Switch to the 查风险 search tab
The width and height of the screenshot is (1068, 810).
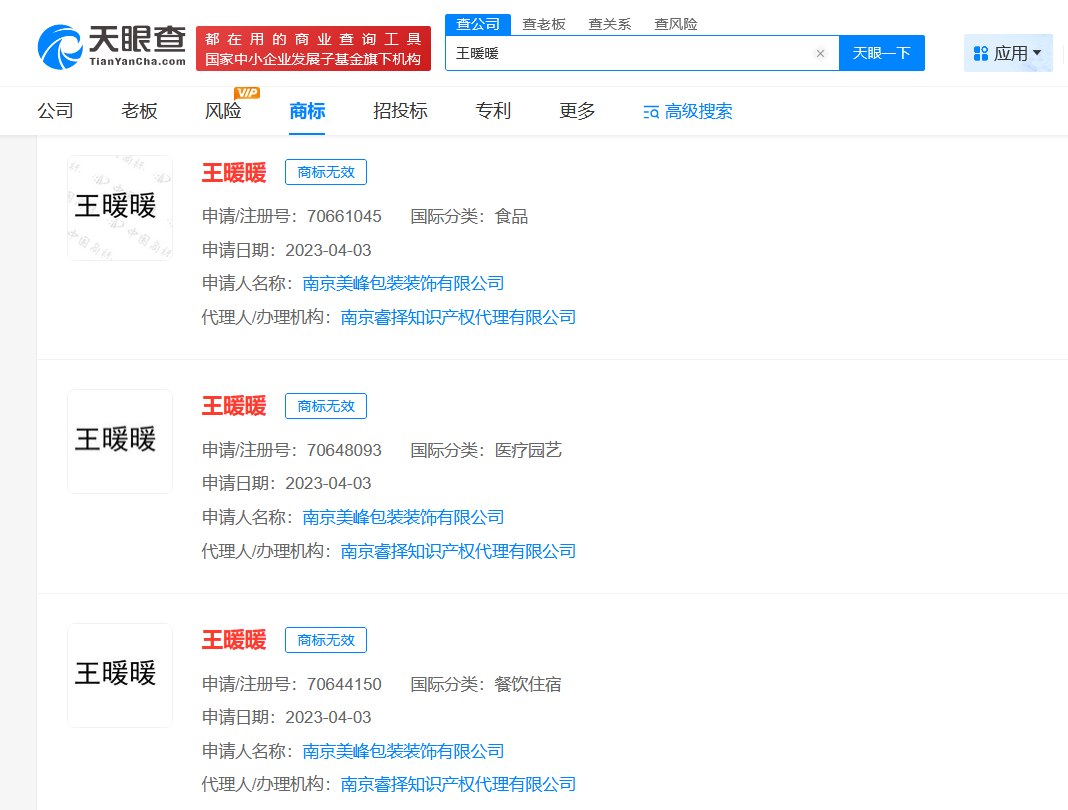(676, 24)
